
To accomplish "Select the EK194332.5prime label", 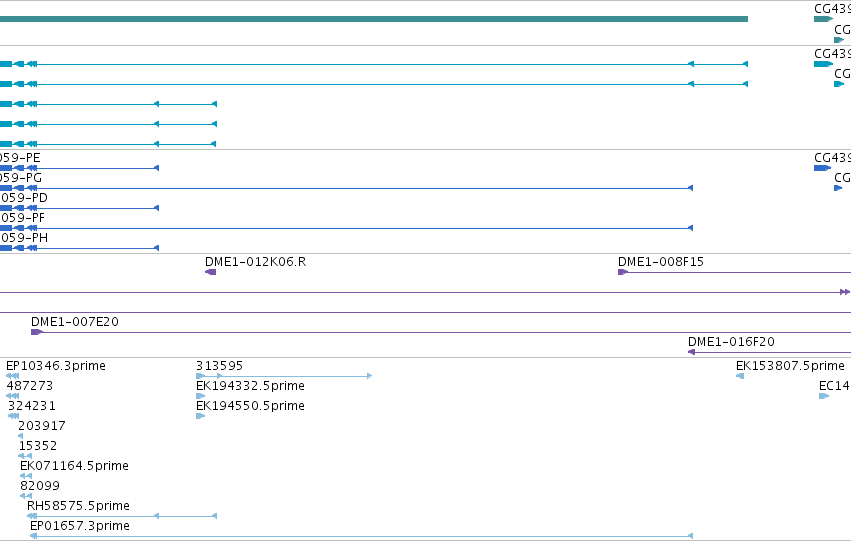I will (250, 386).
